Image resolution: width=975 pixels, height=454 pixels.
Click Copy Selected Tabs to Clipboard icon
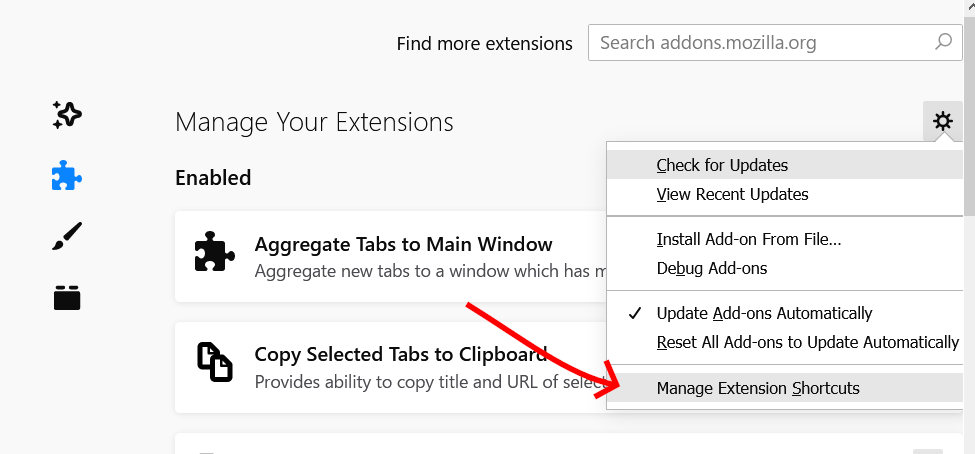point(215,361)
